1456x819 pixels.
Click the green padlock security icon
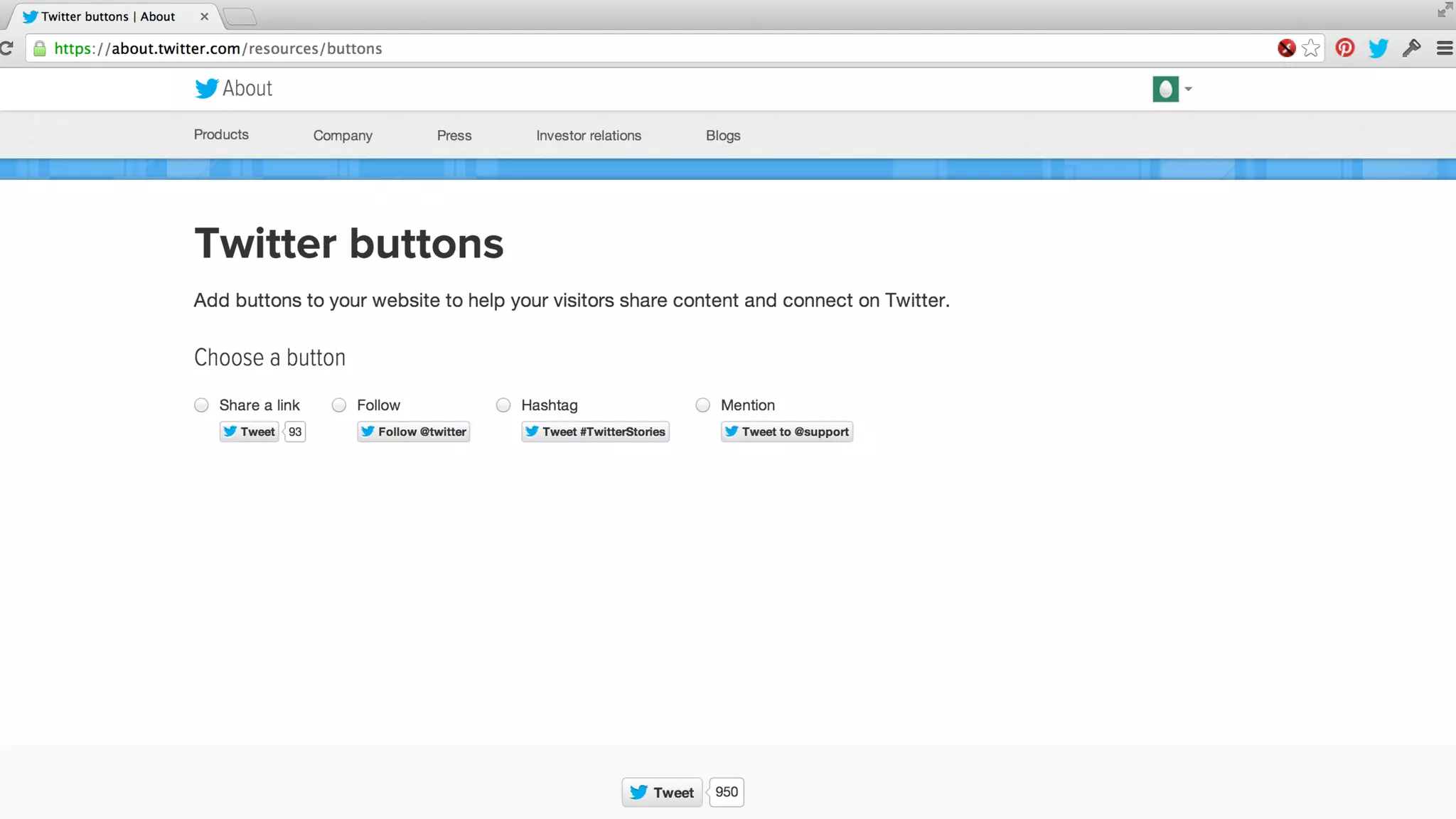pyautogui.click(x=40, y=48)
